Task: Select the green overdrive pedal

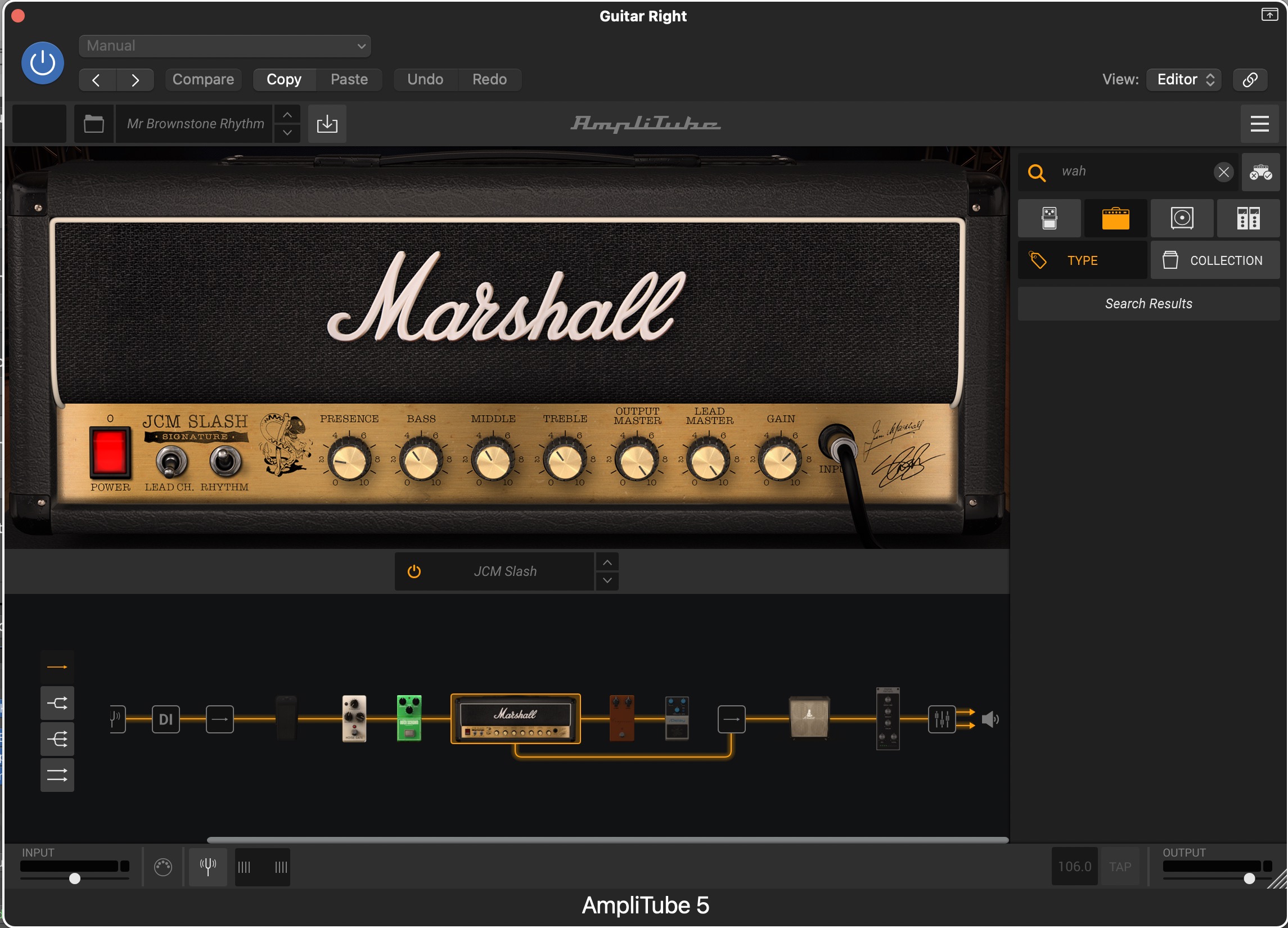Action: coord(409,718)
